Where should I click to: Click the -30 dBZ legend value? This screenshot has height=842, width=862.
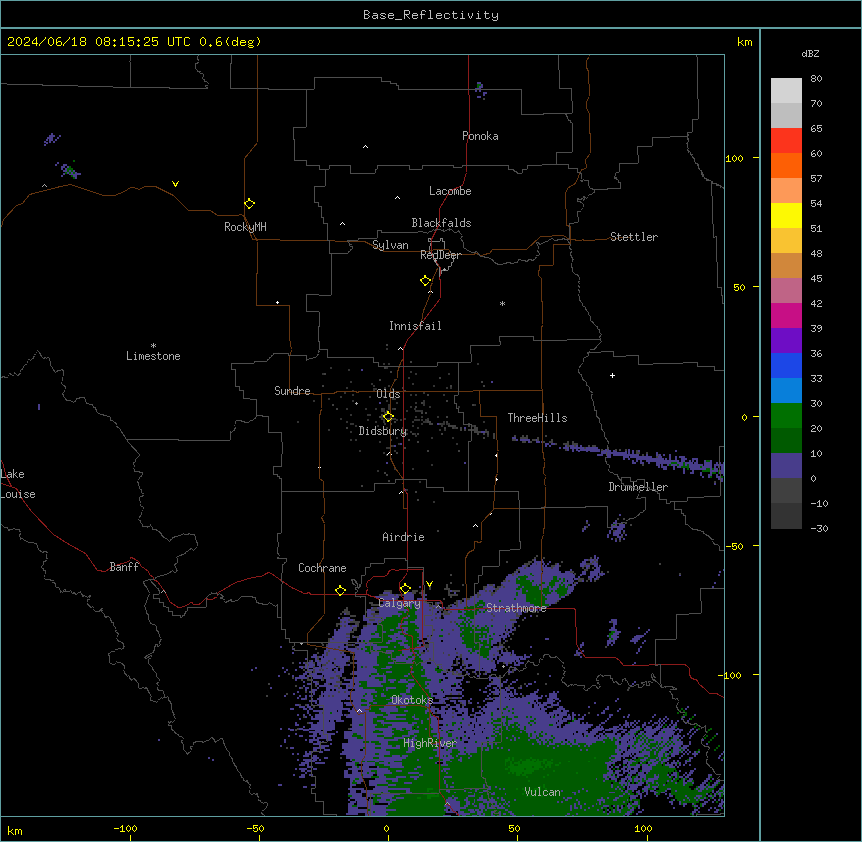pyautogui.click(x=819, y=528)
